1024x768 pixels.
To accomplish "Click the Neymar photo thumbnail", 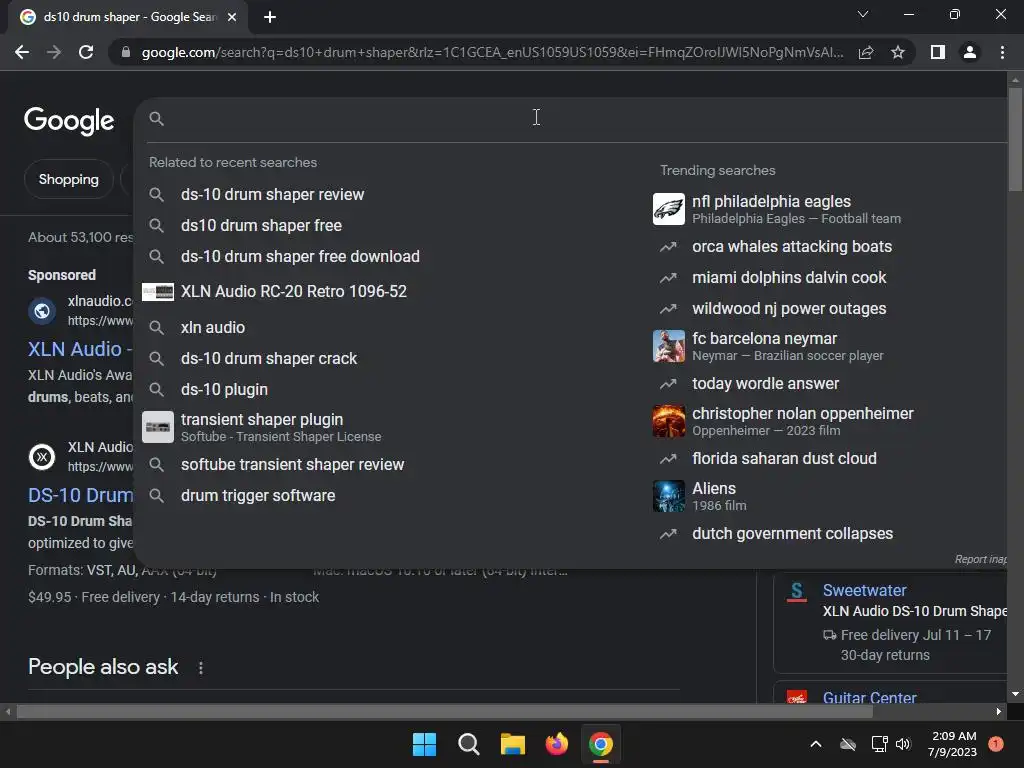I will click(669, 346).
